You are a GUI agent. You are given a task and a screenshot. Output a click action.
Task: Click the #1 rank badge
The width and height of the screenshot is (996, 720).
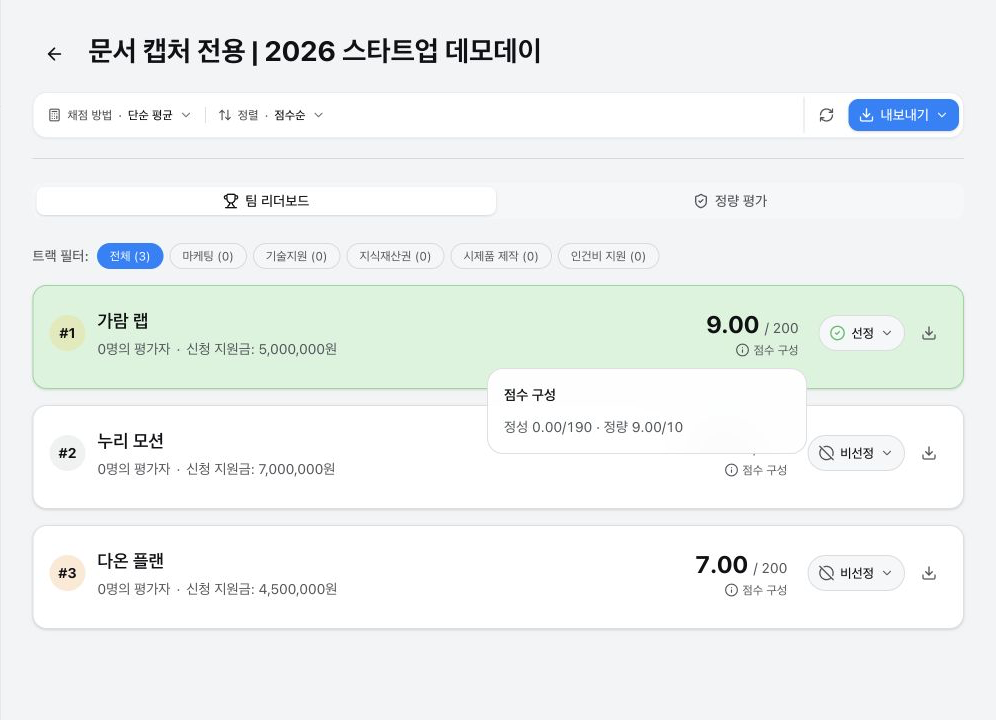[67, 333]
